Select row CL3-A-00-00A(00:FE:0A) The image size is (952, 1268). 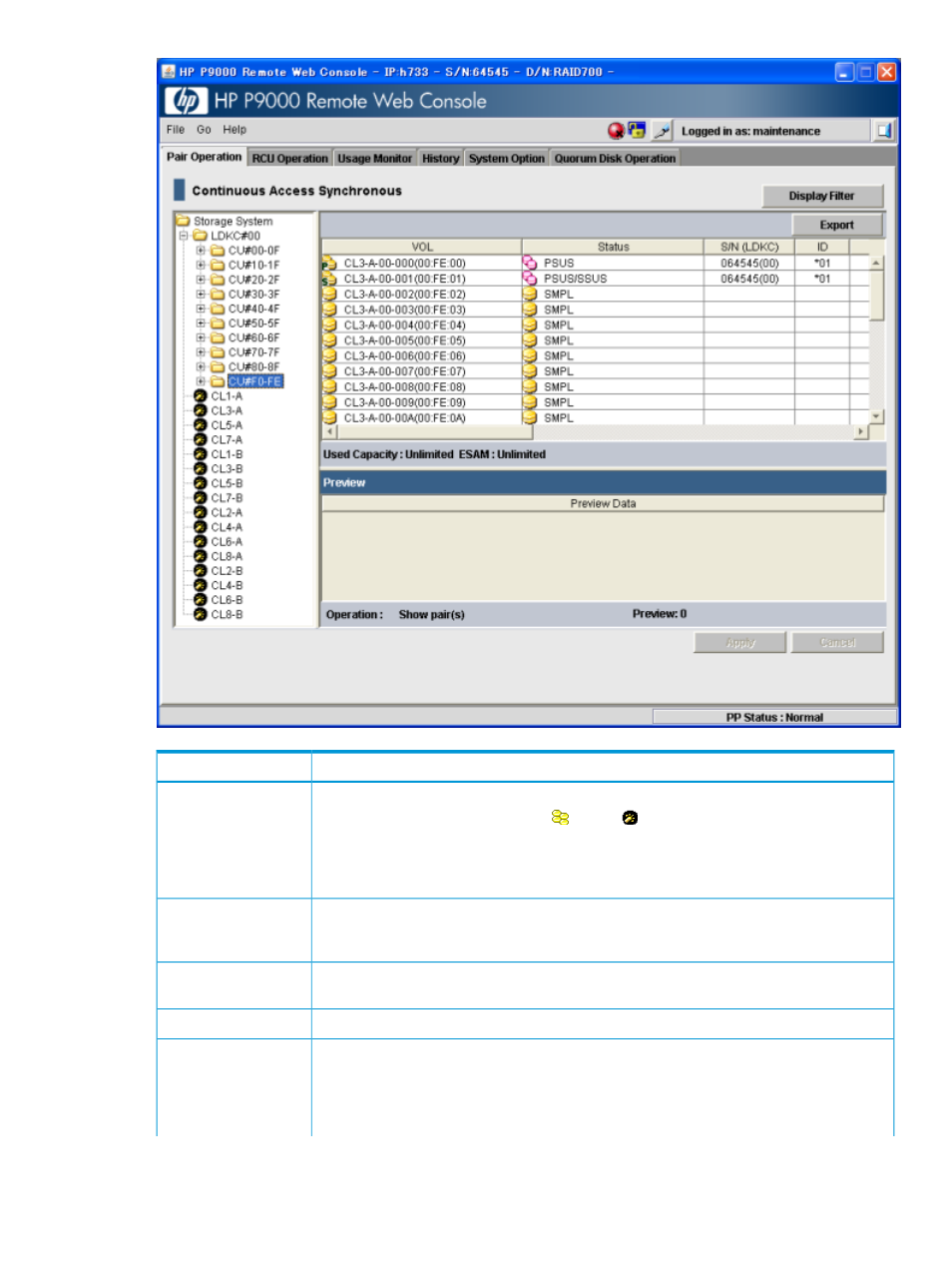pyautogui.click(x=595, y=418)
